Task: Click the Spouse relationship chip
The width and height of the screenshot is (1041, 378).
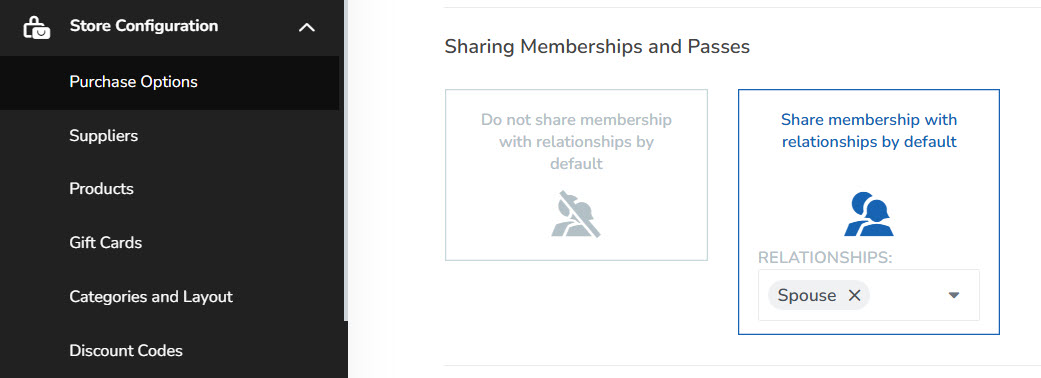Action: pyautogui.click(x=819, y=296)
